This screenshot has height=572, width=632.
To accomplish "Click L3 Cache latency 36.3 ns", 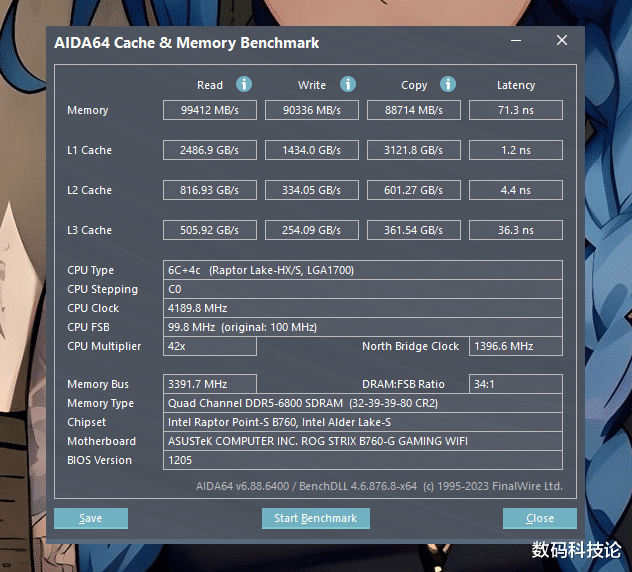I will click(x=516, y=230).
